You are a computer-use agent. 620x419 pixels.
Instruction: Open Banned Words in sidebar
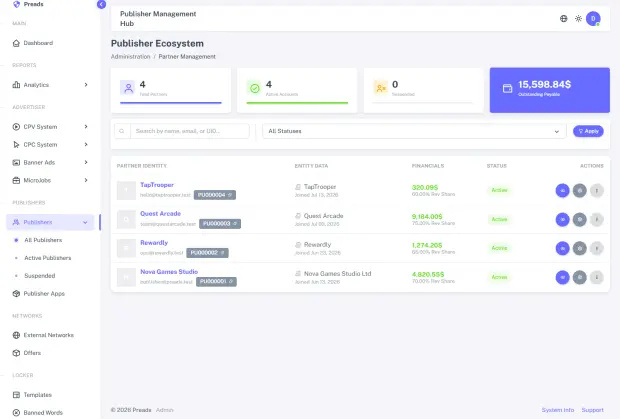click(x=38, y=413)
